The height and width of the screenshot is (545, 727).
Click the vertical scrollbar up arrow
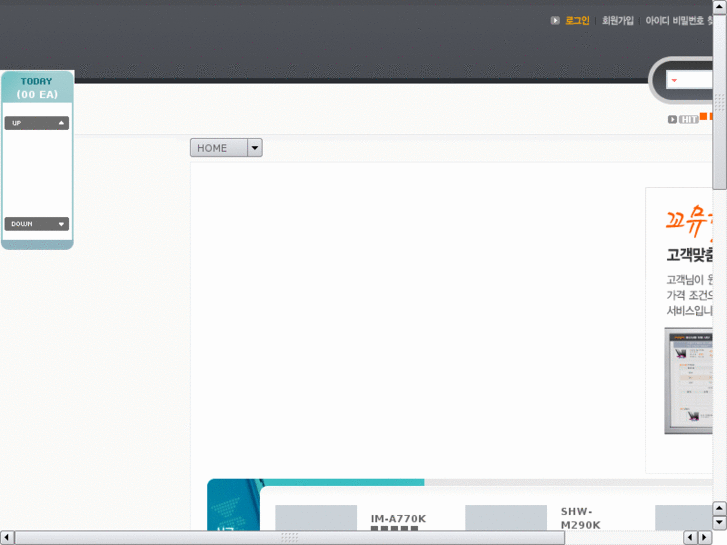coord(720,7)
